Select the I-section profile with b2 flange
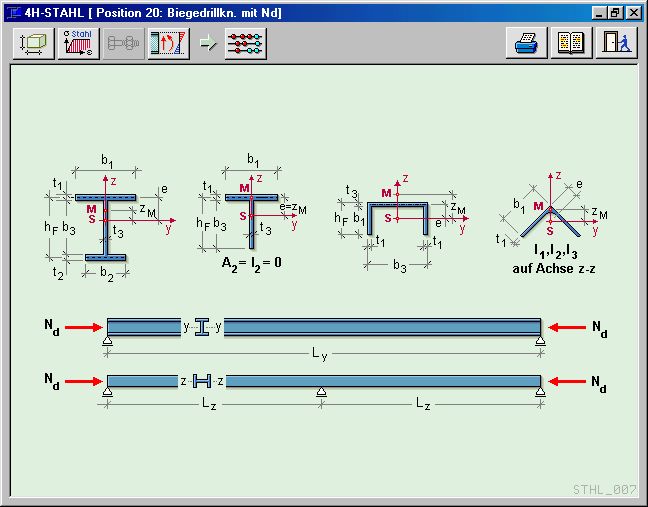 [104, 225]
